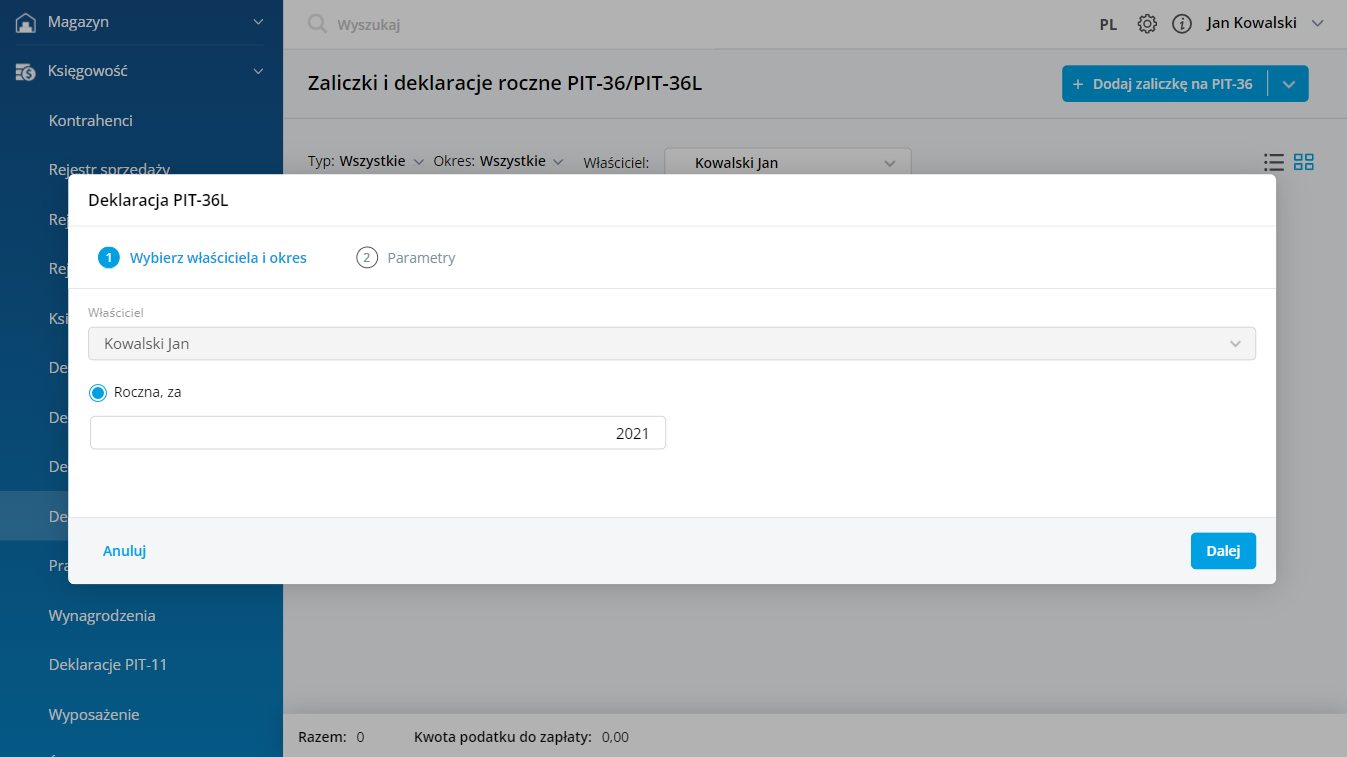Click the year field showing 2021
This screenshot has width=1347, height=757.
(x=377, y=433)
